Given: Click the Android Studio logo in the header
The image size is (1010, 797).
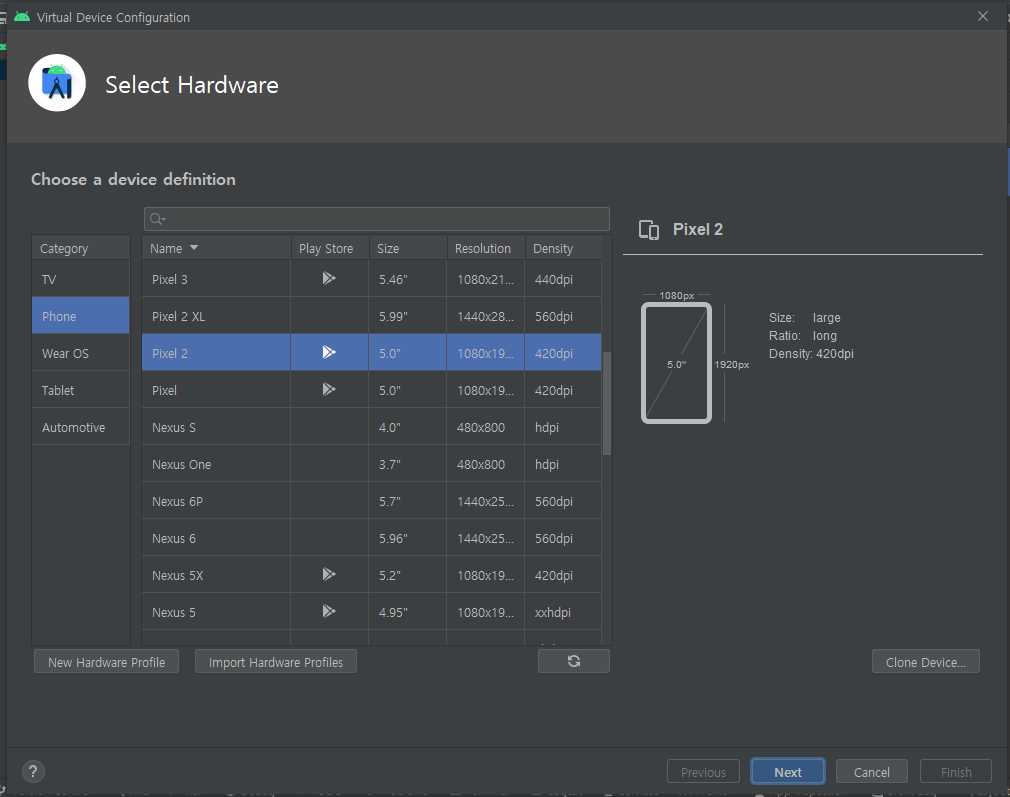Looking at the screenshot, I should pyautogui.click(x=57, y=83).
